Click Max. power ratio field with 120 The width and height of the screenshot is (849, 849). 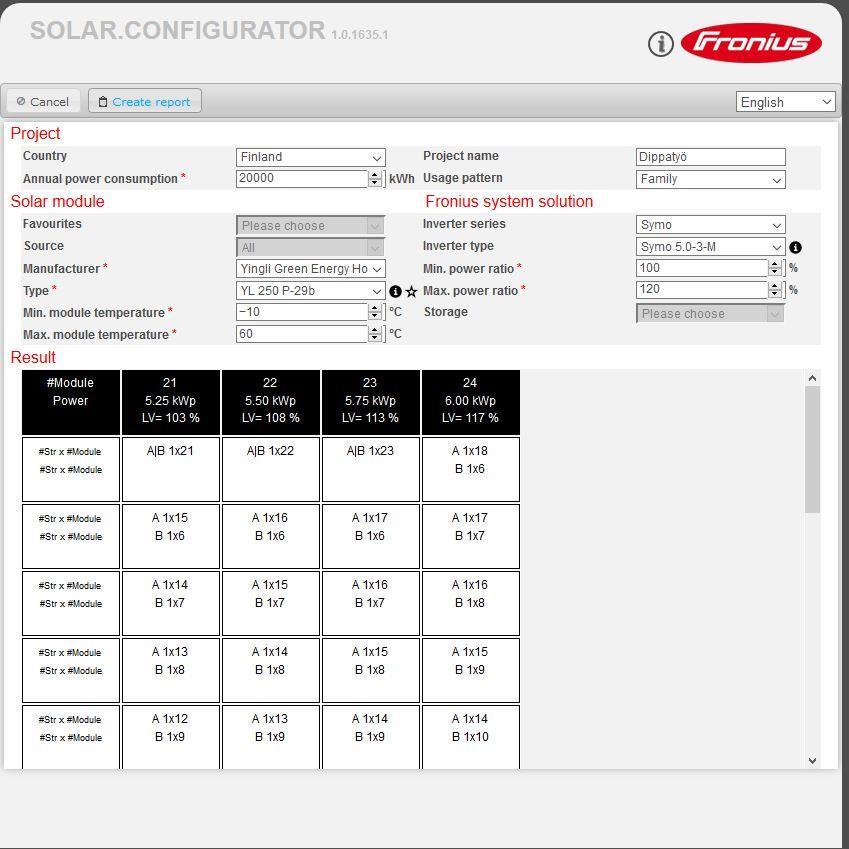coord(702,290)
